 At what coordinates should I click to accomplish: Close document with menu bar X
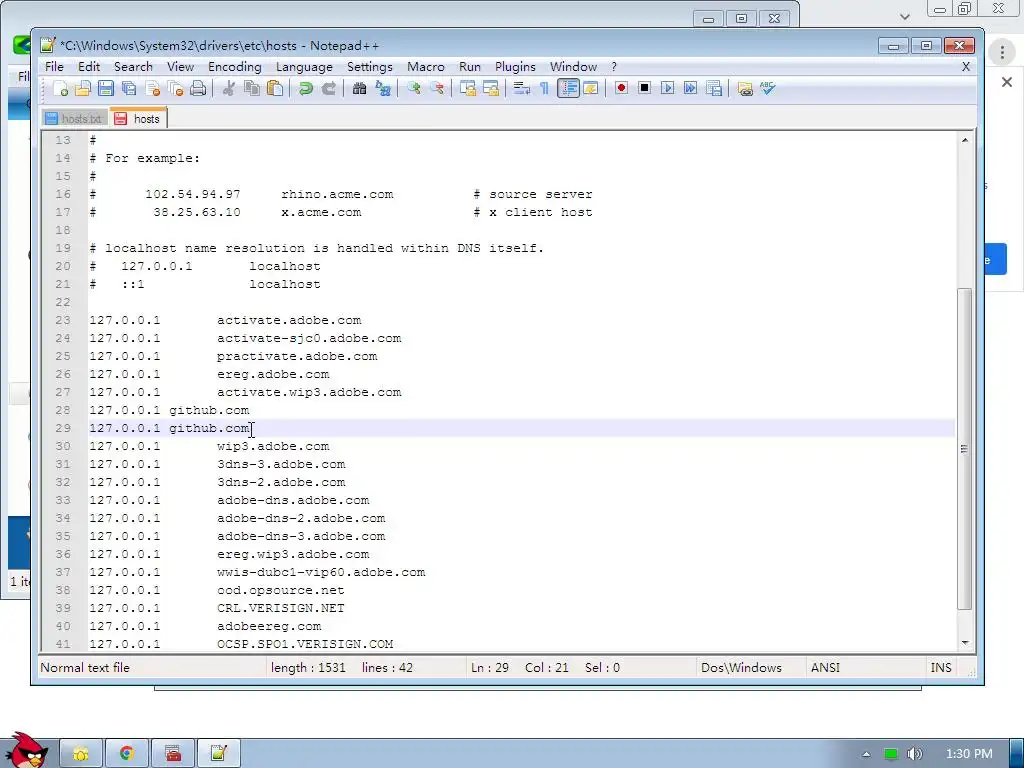click(x=966, y=67)
